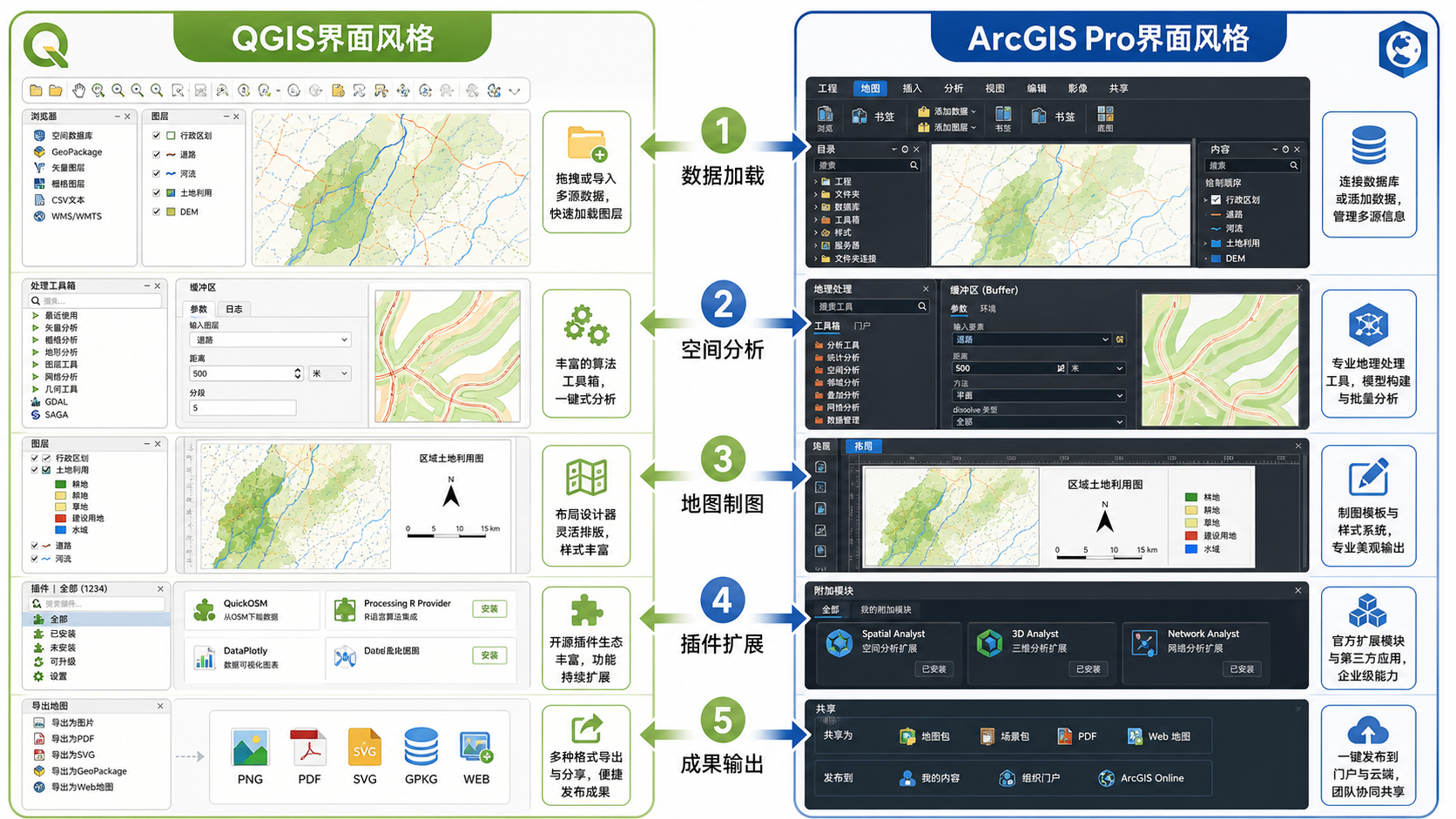The height and width of the screenshot is (819, 1456).
Task: Share as 地图包 in ArcGIS 共享 panel
Action: 924,736
